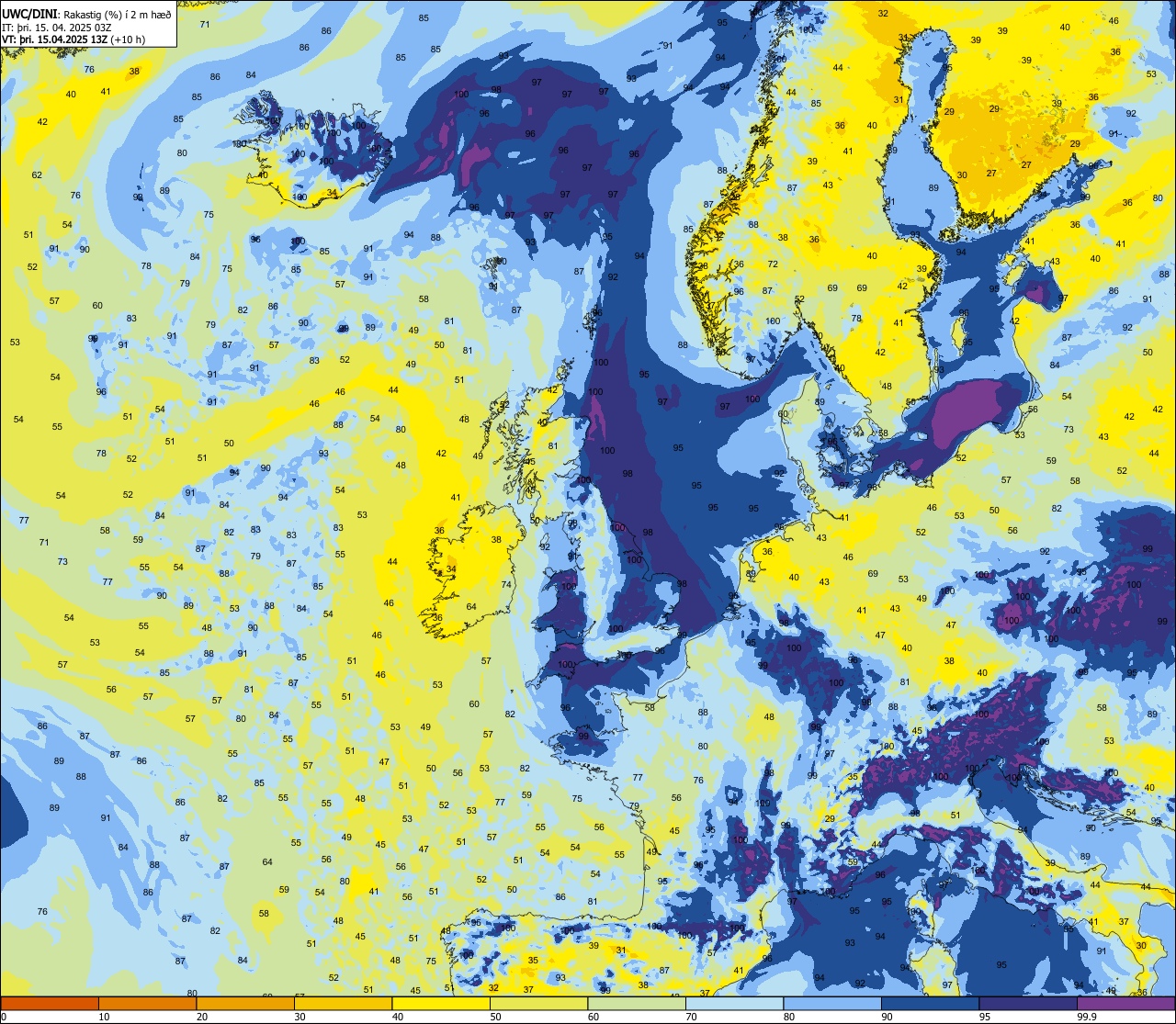The image size is (1176, 1024).
Task: Click the light green 60–70 legend swatch
Action: coord(637,1003)
